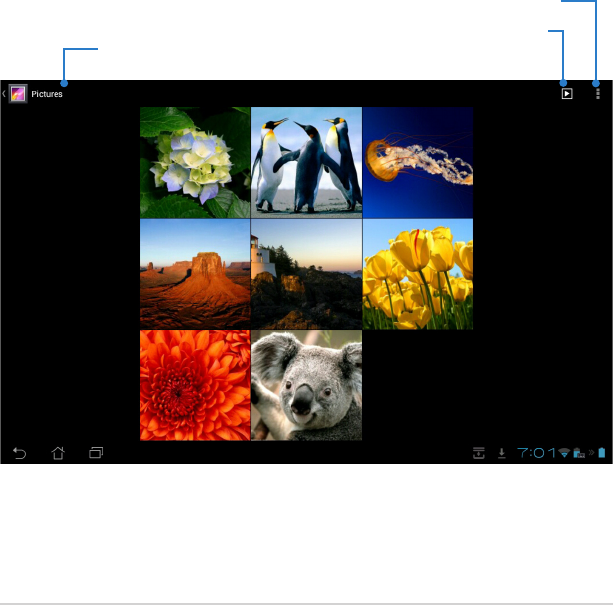
Task: Tap the Gallery app icon
Action: click(x=18, y=94)
